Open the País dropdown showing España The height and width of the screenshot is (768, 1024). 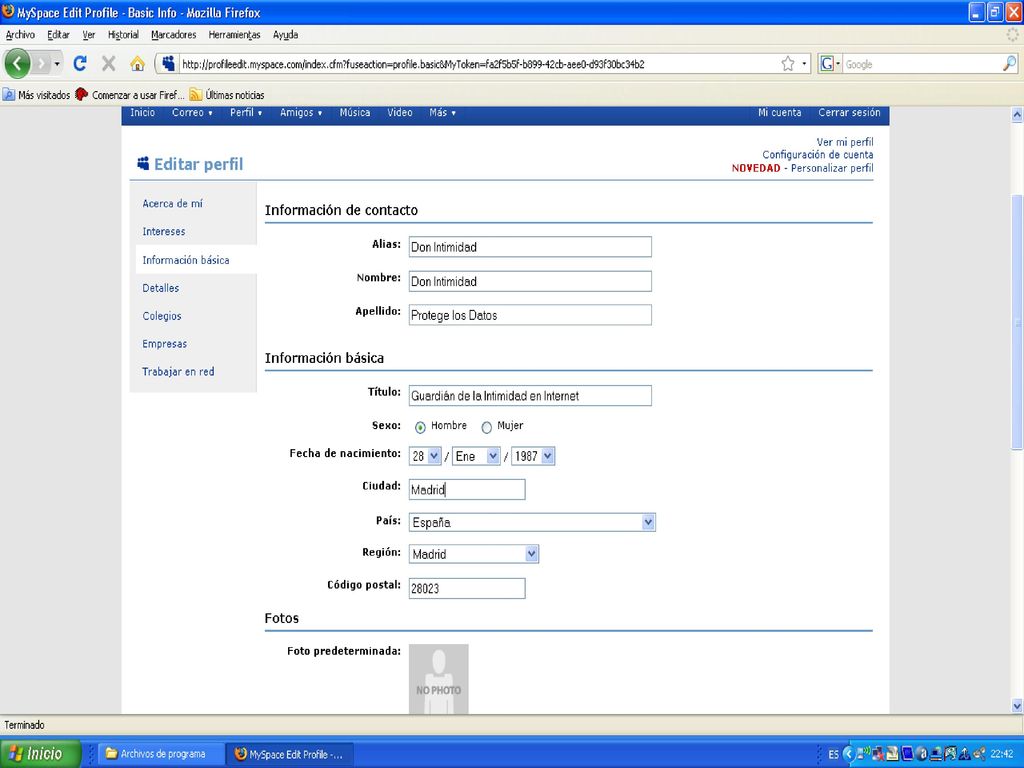(x=532, y=522)
